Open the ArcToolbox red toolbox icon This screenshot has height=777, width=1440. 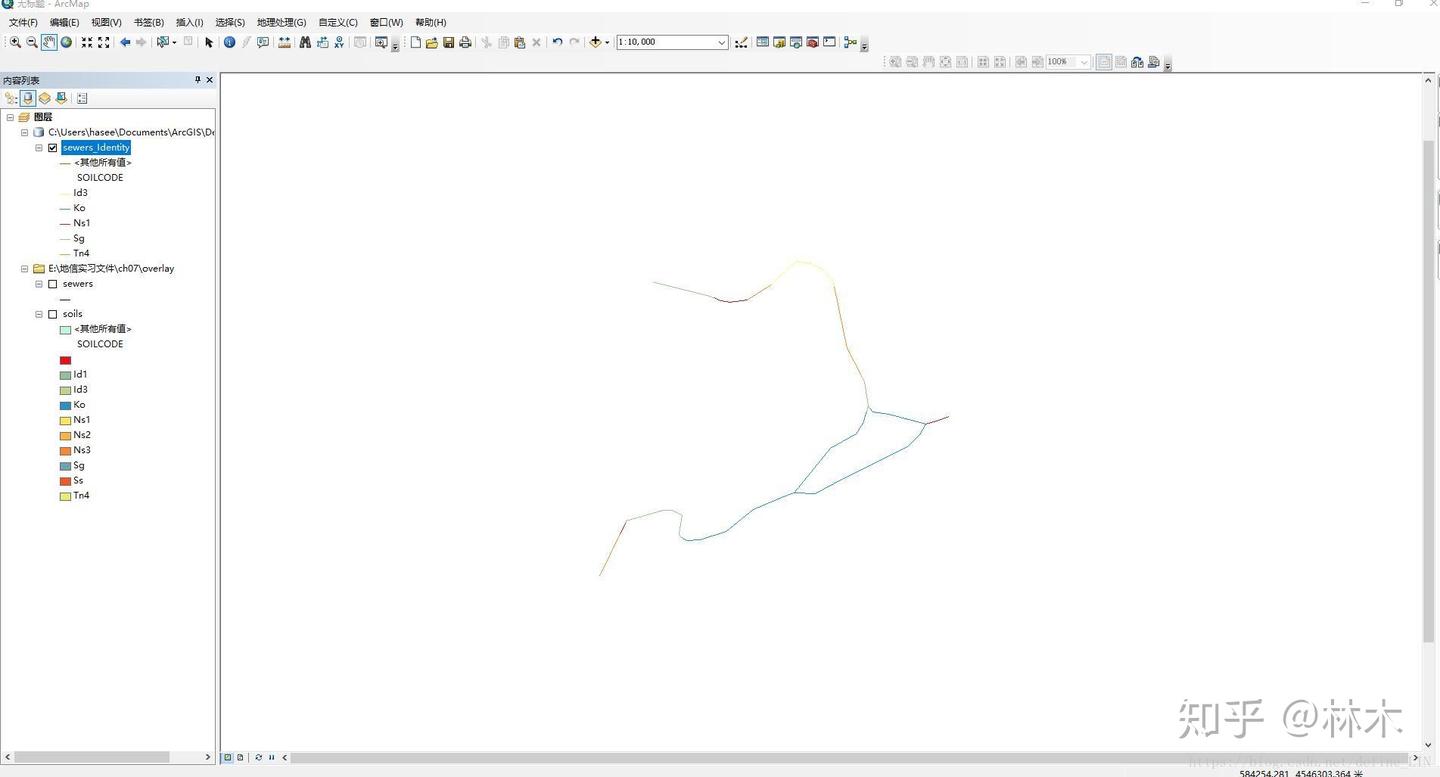point(813,42)
